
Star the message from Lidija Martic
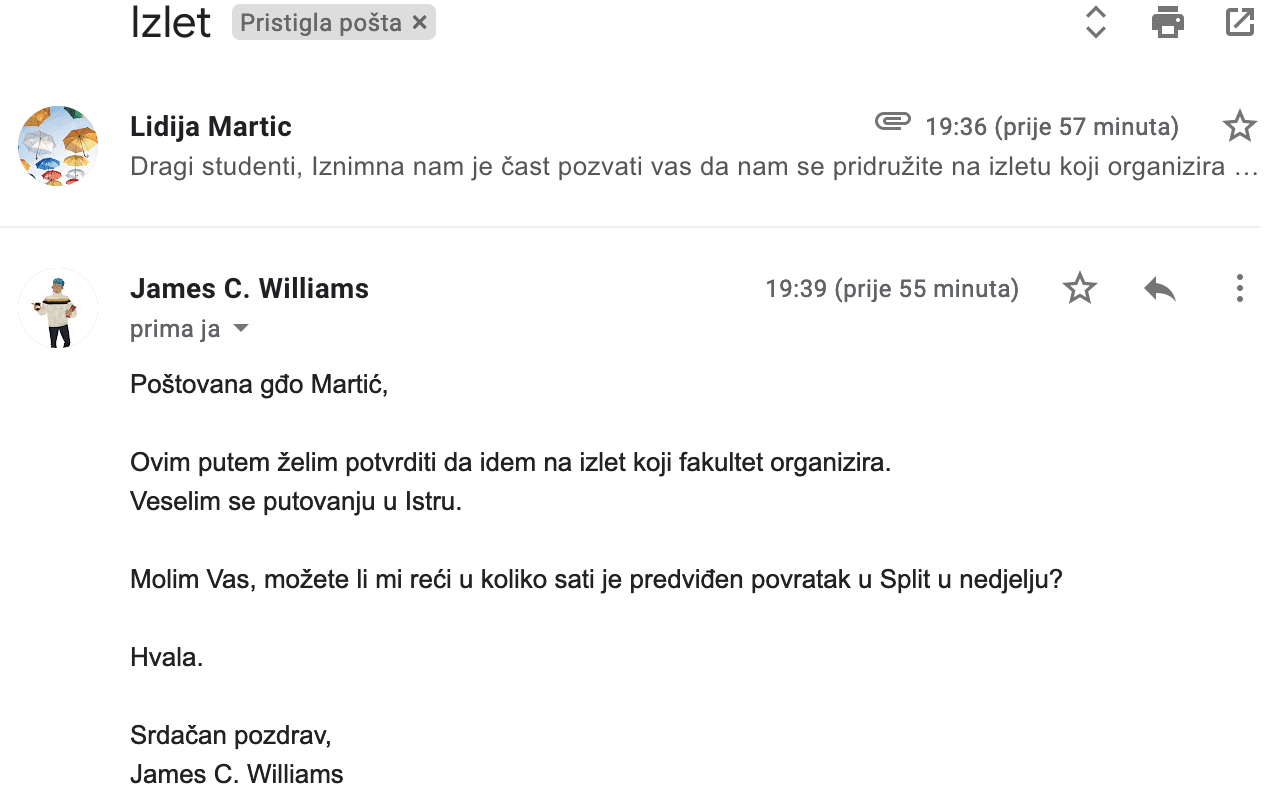(1239, 127)
